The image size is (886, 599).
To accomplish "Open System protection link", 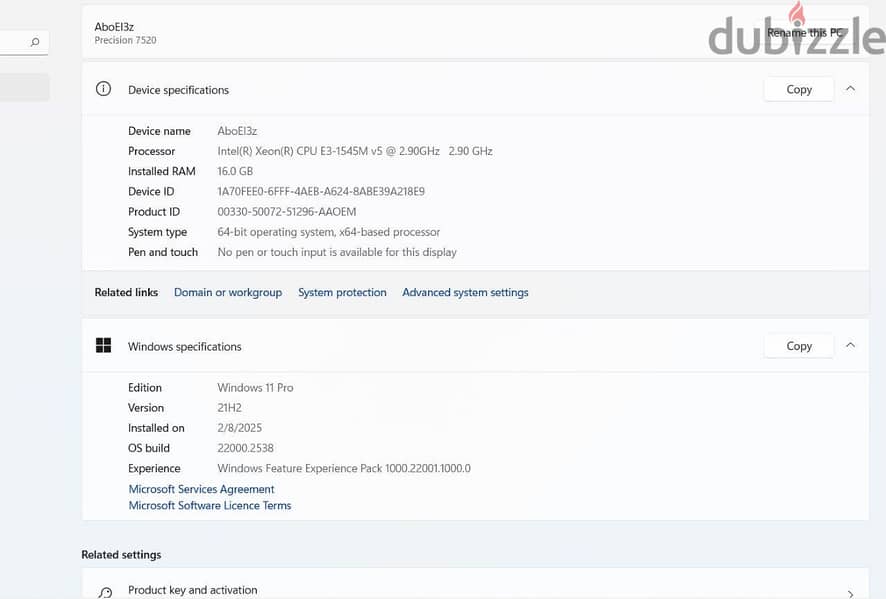I will (342, 293).
